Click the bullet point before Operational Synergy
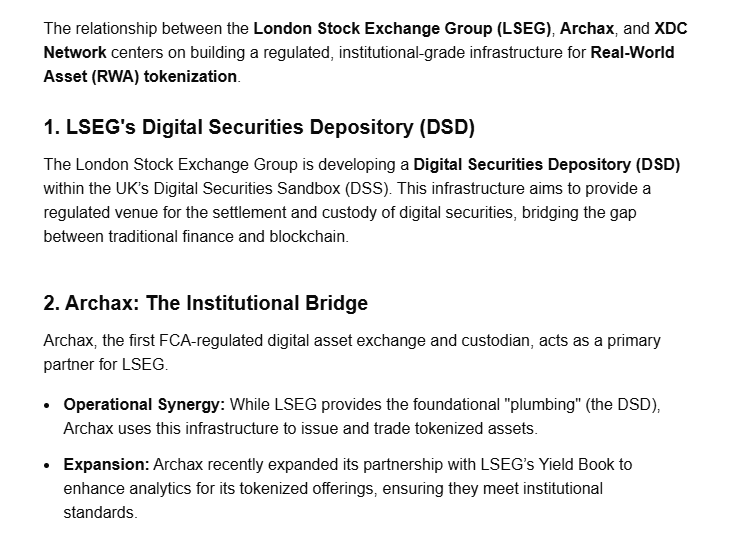Image resolution: width=731 pixels, height=538 pixels. [47, 406]
